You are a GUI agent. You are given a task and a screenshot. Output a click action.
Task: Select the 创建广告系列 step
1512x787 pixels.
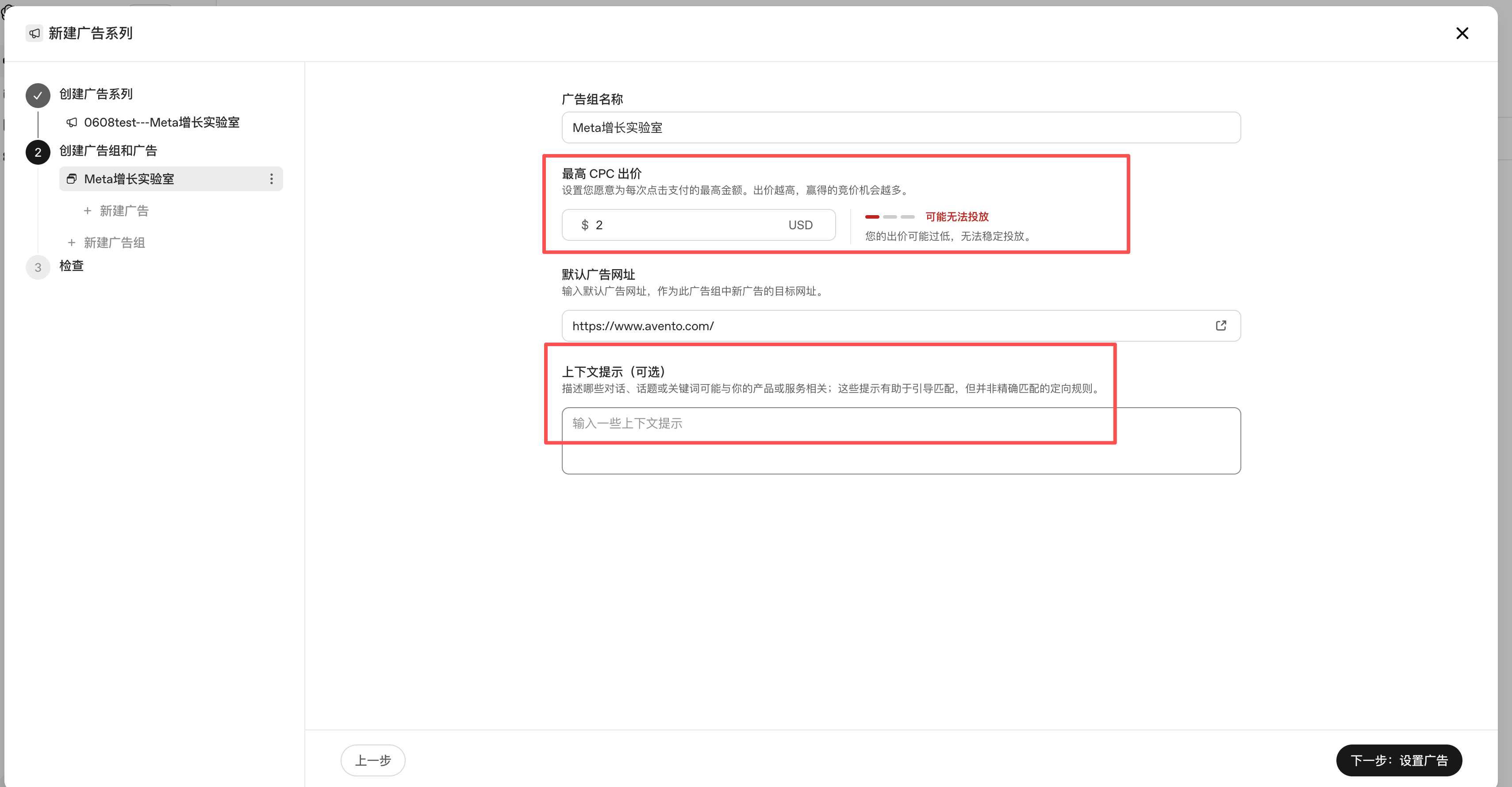96,94
